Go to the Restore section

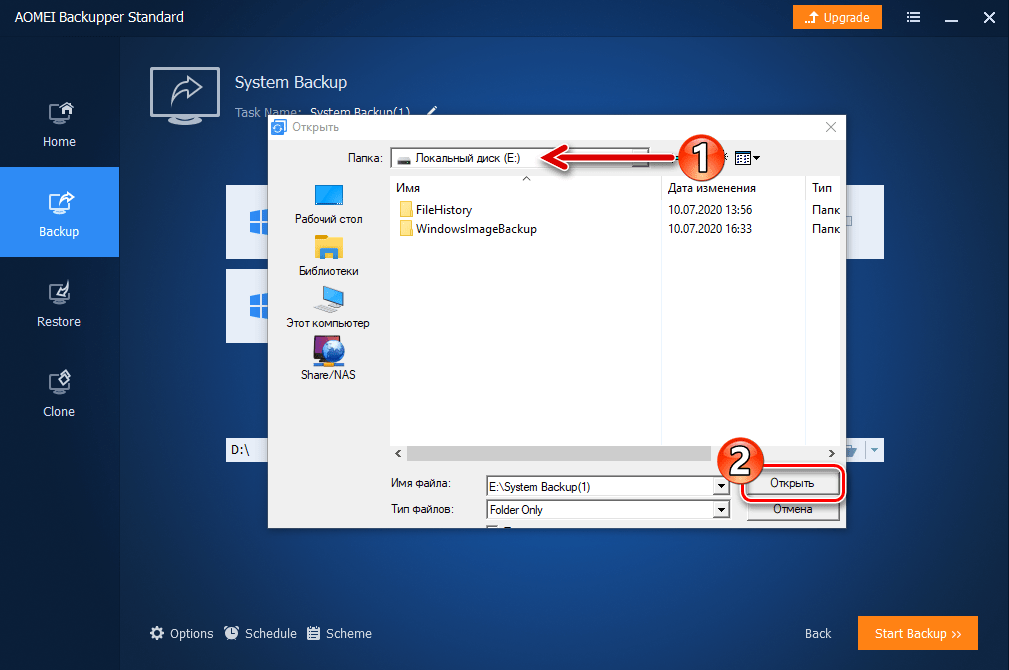coord(59,302)
